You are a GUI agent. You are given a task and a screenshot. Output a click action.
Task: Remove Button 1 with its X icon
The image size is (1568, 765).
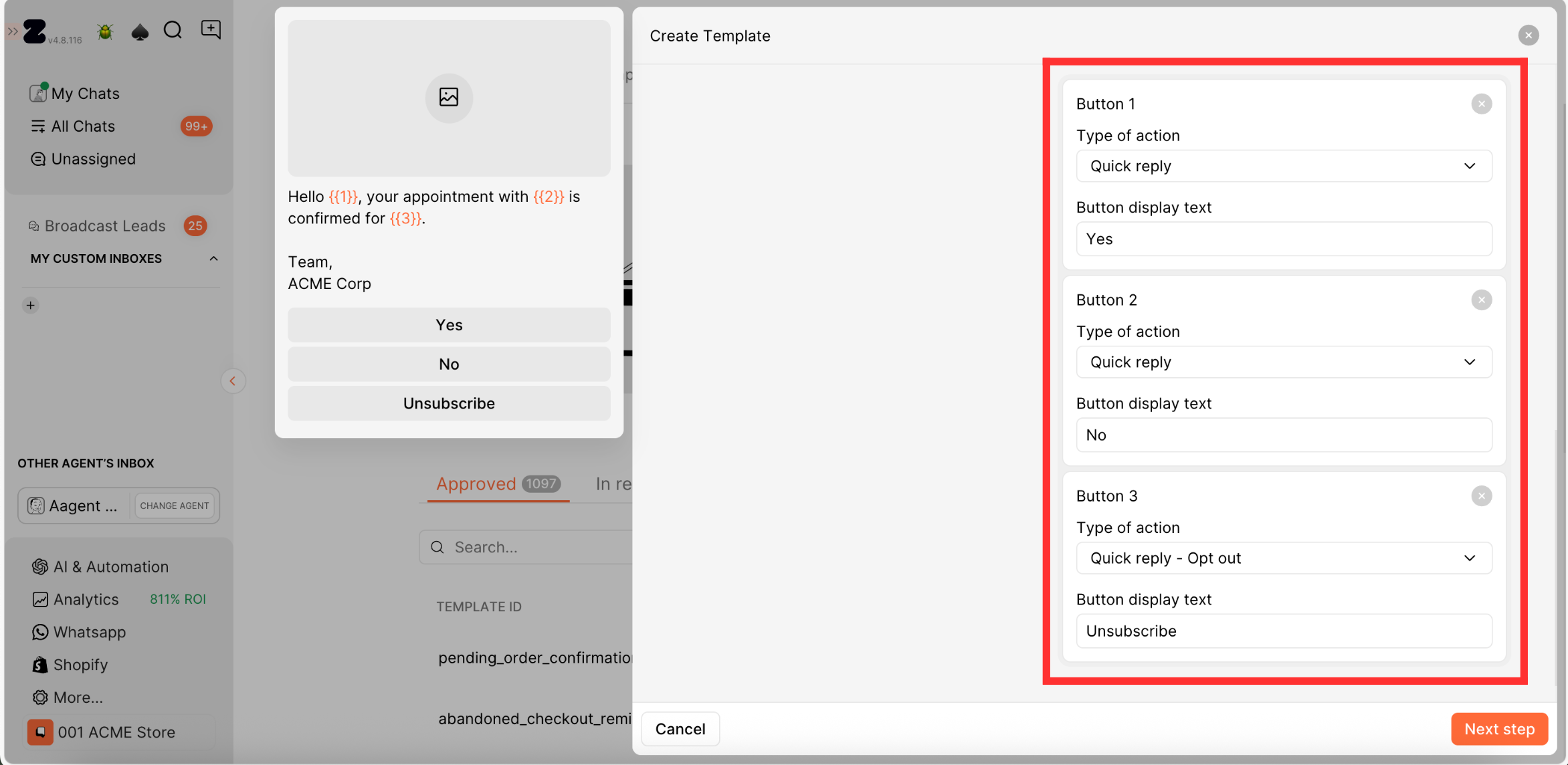click(x=1481, y=104)
